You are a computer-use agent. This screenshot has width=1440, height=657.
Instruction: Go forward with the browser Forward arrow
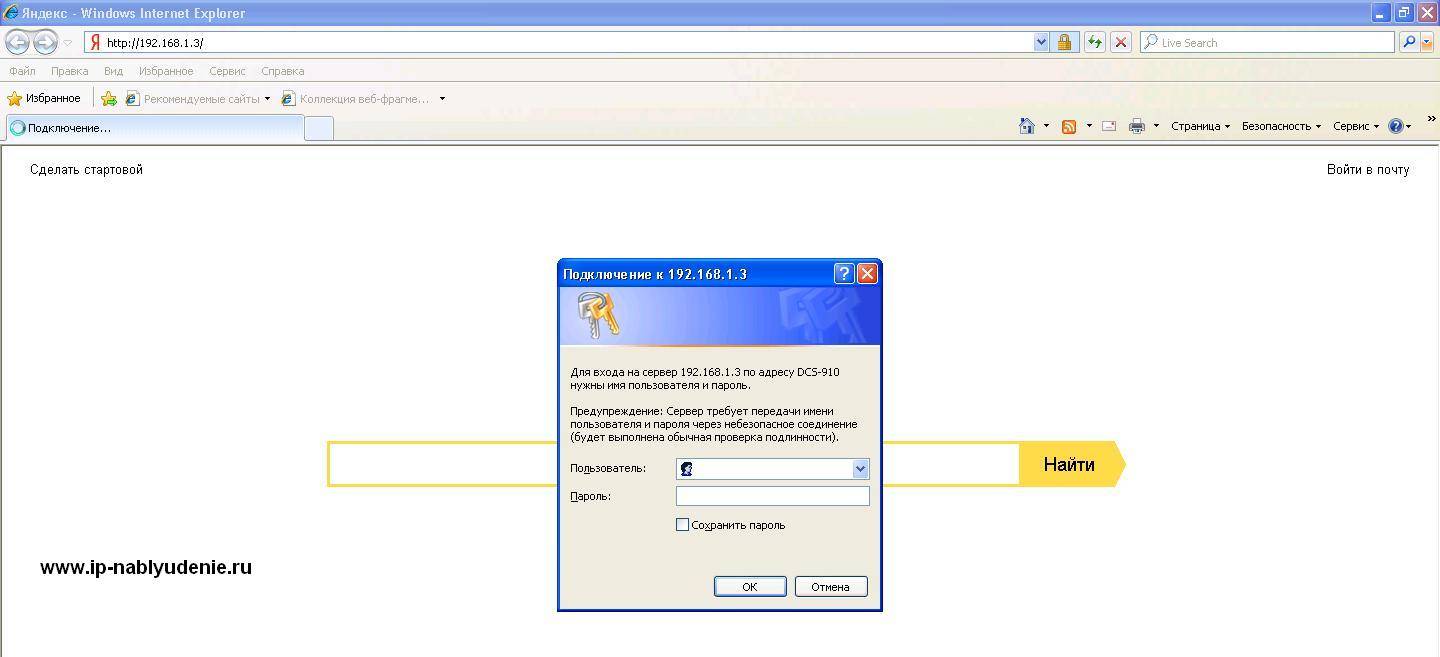tap(45, 42)
